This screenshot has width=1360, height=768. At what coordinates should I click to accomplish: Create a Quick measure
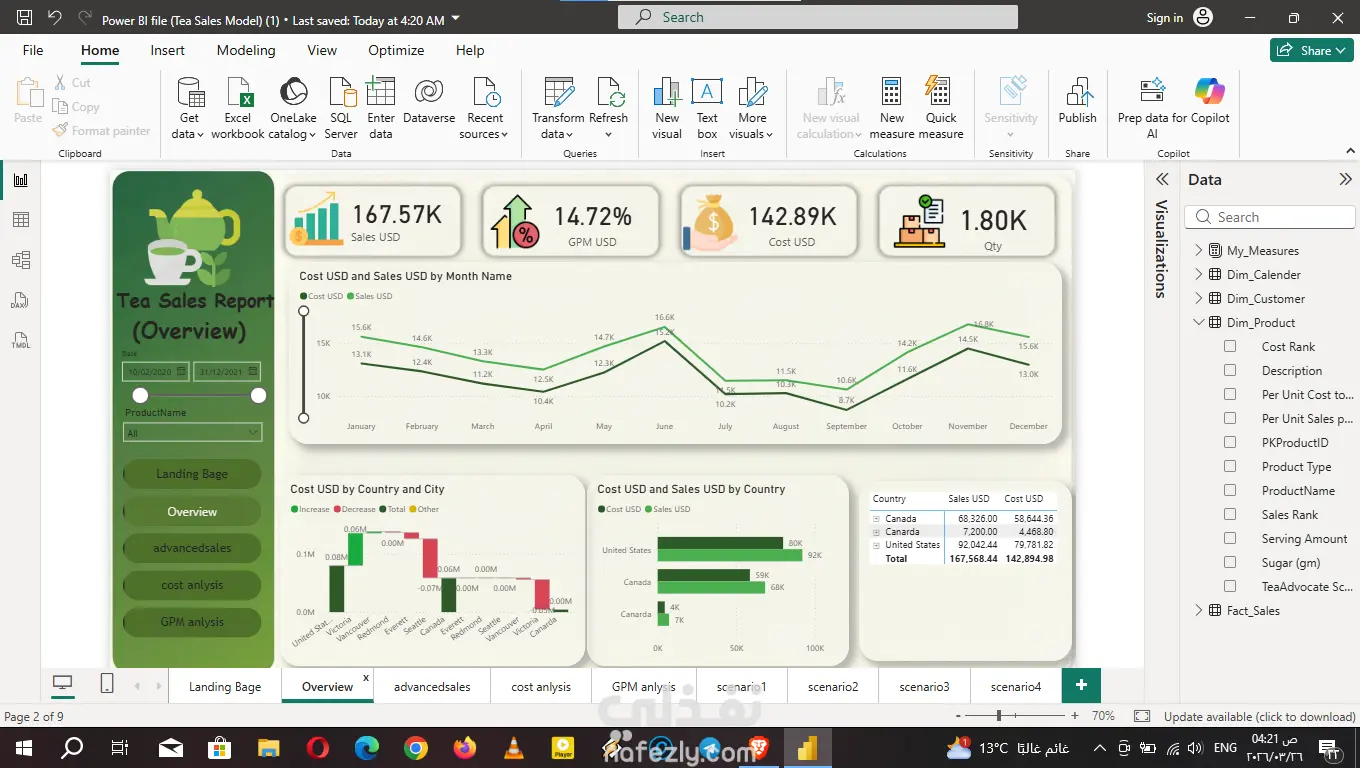point(941,108)
